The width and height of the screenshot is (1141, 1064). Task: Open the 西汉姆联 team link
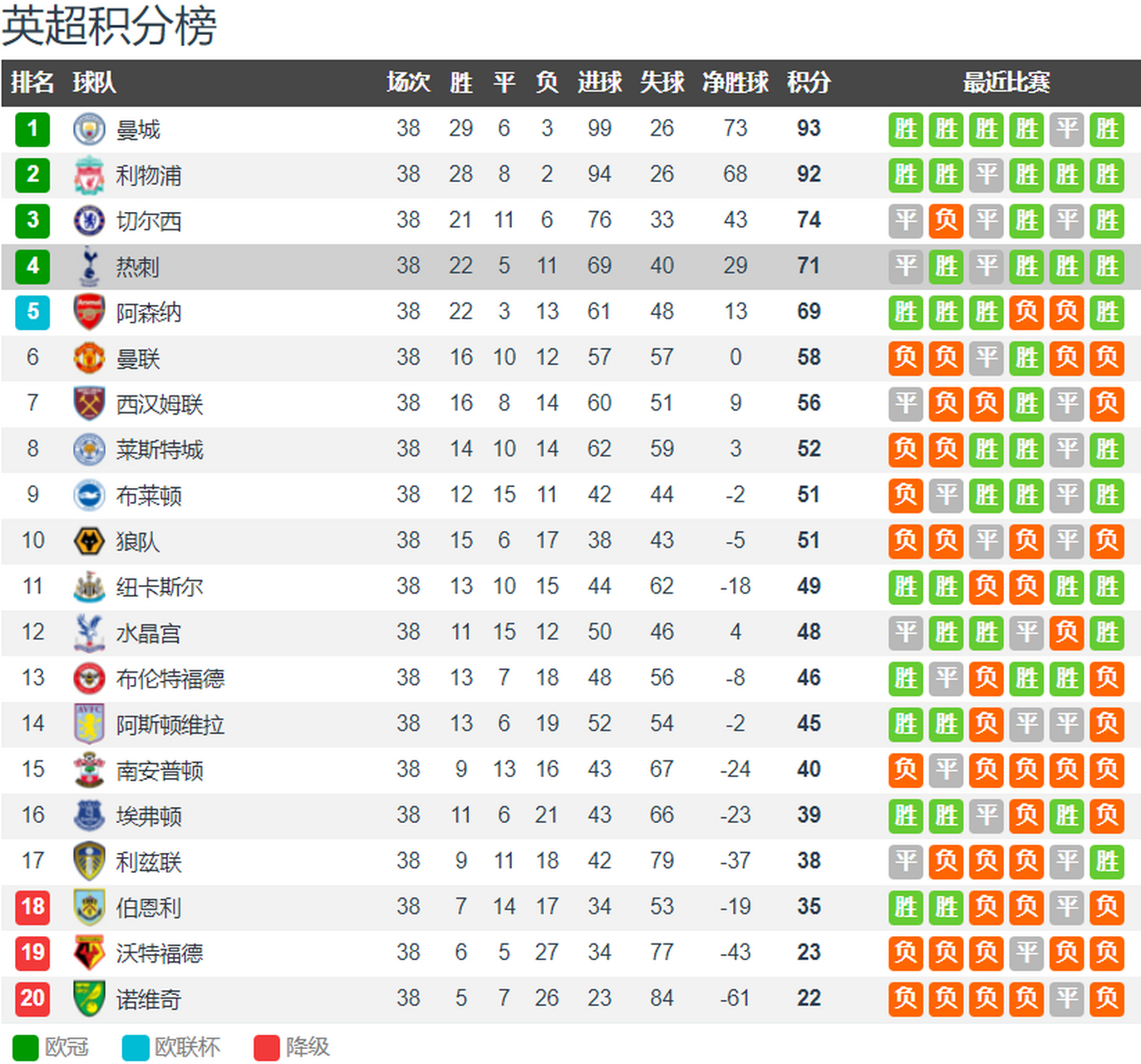tap(160, 405)
